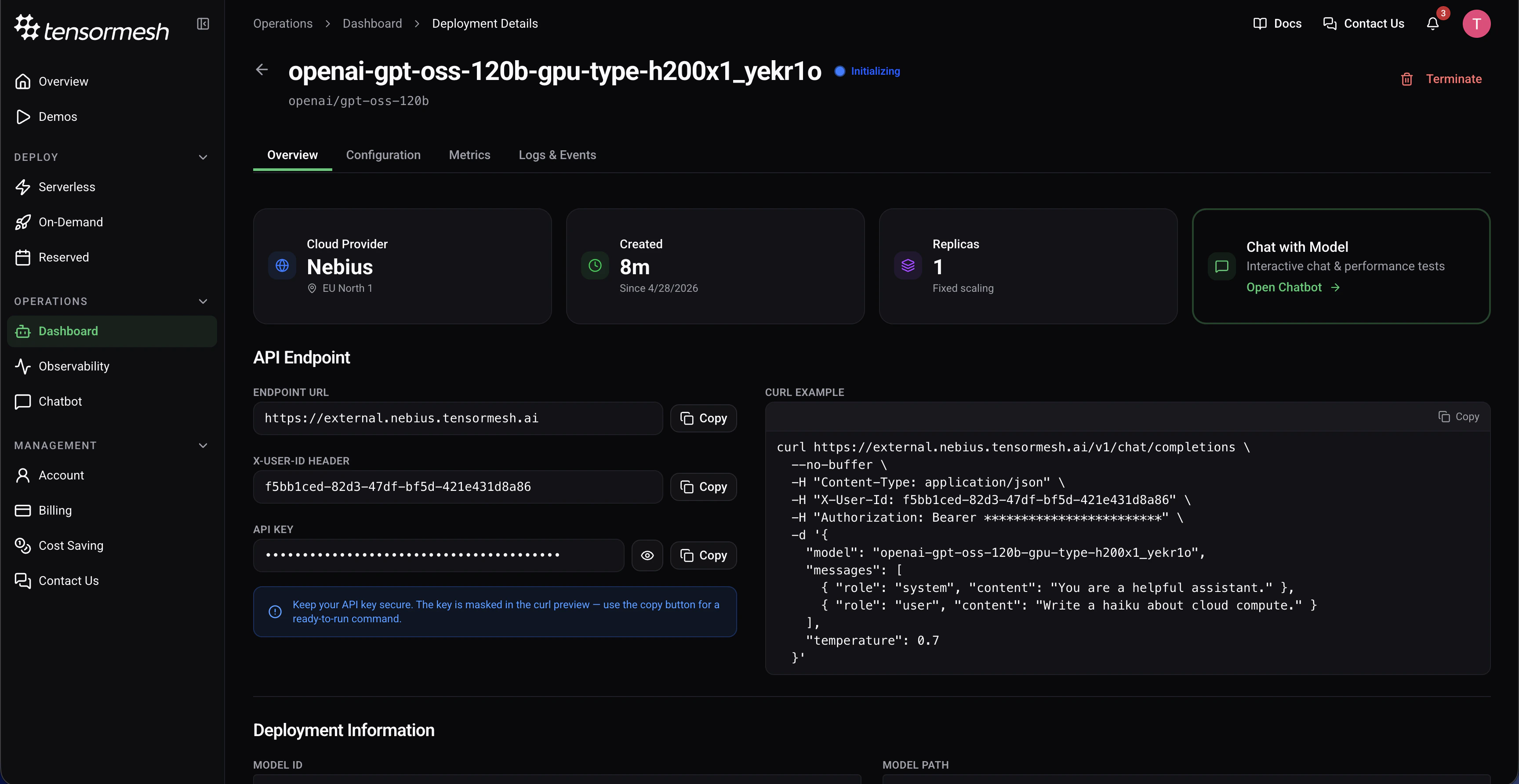Viewport: 1519px width, 784px height.
Task: Click the deployment title heading
Action: tap(555, 71)
